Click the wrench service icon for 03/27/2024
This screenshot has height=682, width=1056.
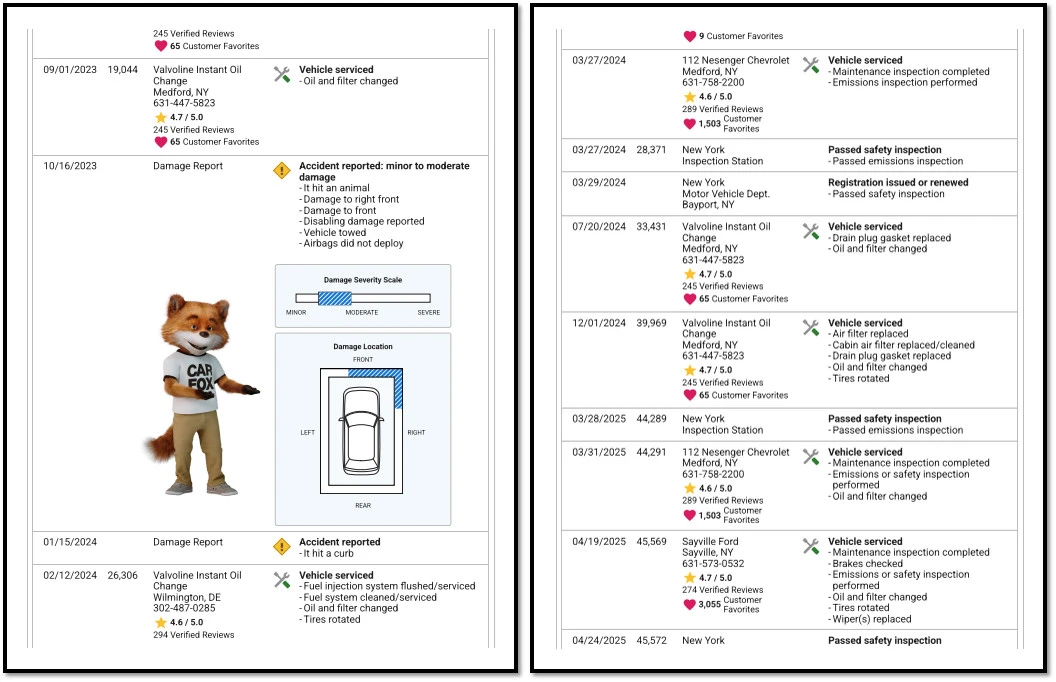click(811, 65)
